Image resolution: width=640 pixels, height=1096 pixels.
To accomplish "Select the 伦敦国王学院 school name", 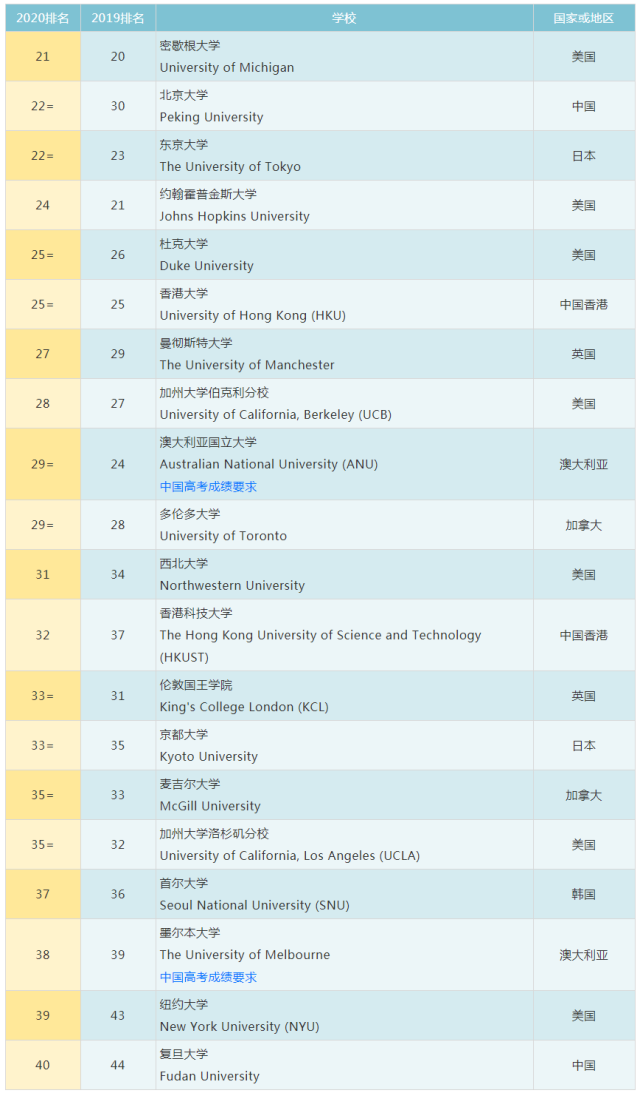I will click(x=196, y=685).
